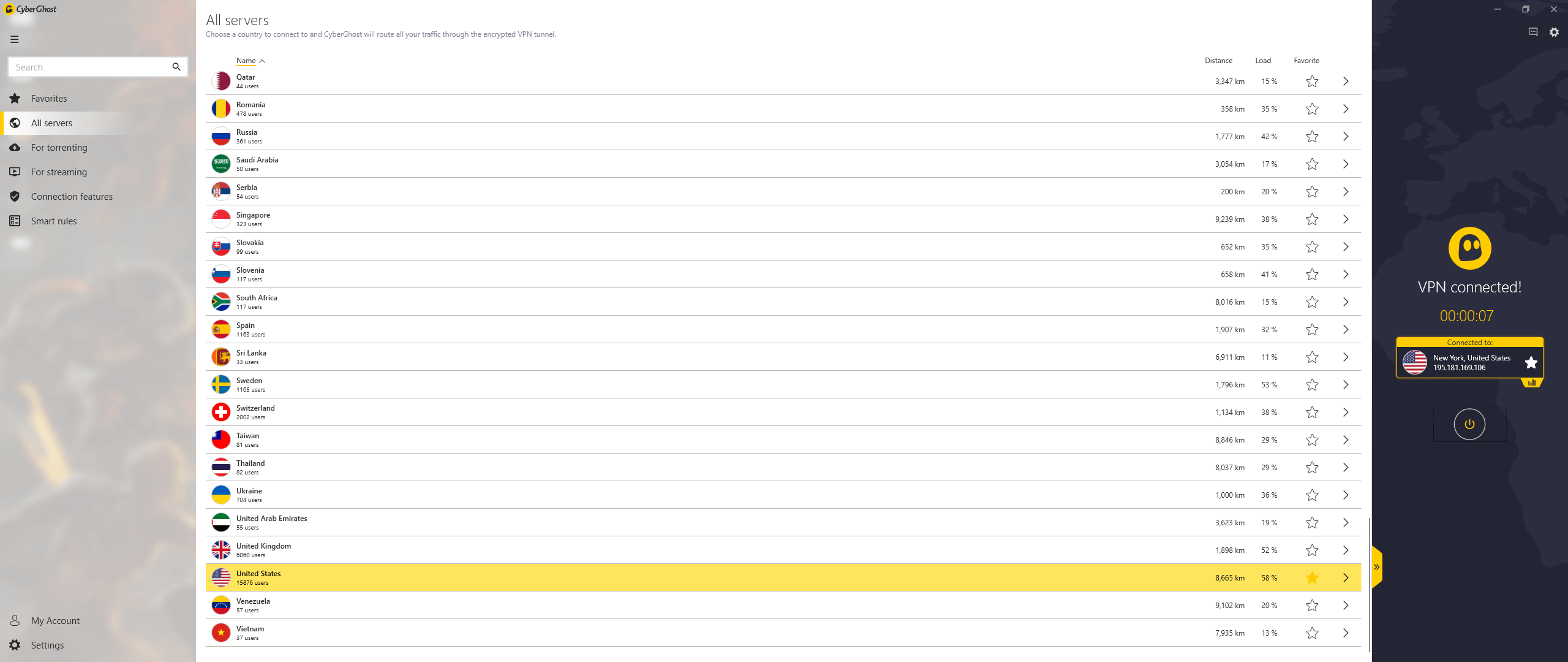Sort servers by Distance column
The height and width of the screenshot is (662, 1568).
1218,61
